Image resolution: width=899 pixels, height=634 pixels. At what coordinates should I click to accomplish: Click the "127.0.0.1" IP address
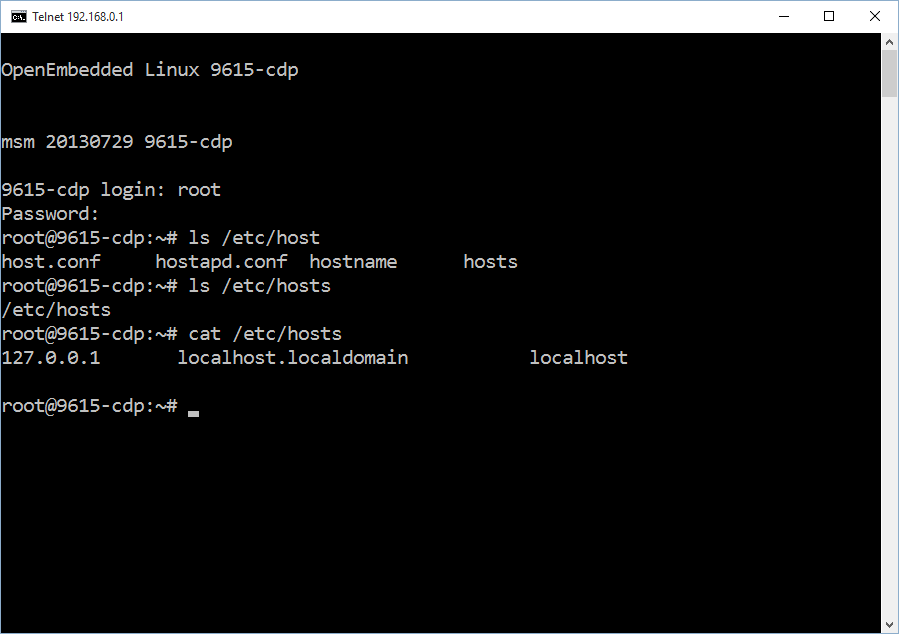point(51,358)
